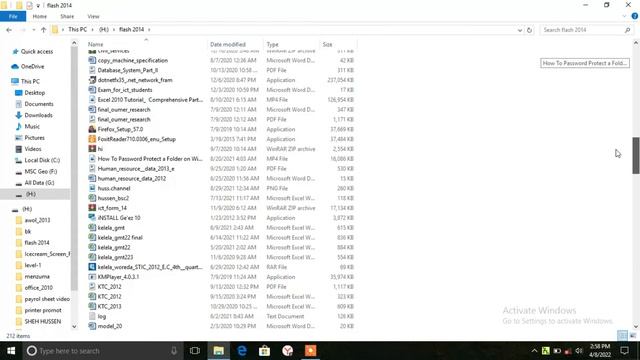Select How To Password Protect video
Screen dimensions: 640x360
tap(150, 159)
